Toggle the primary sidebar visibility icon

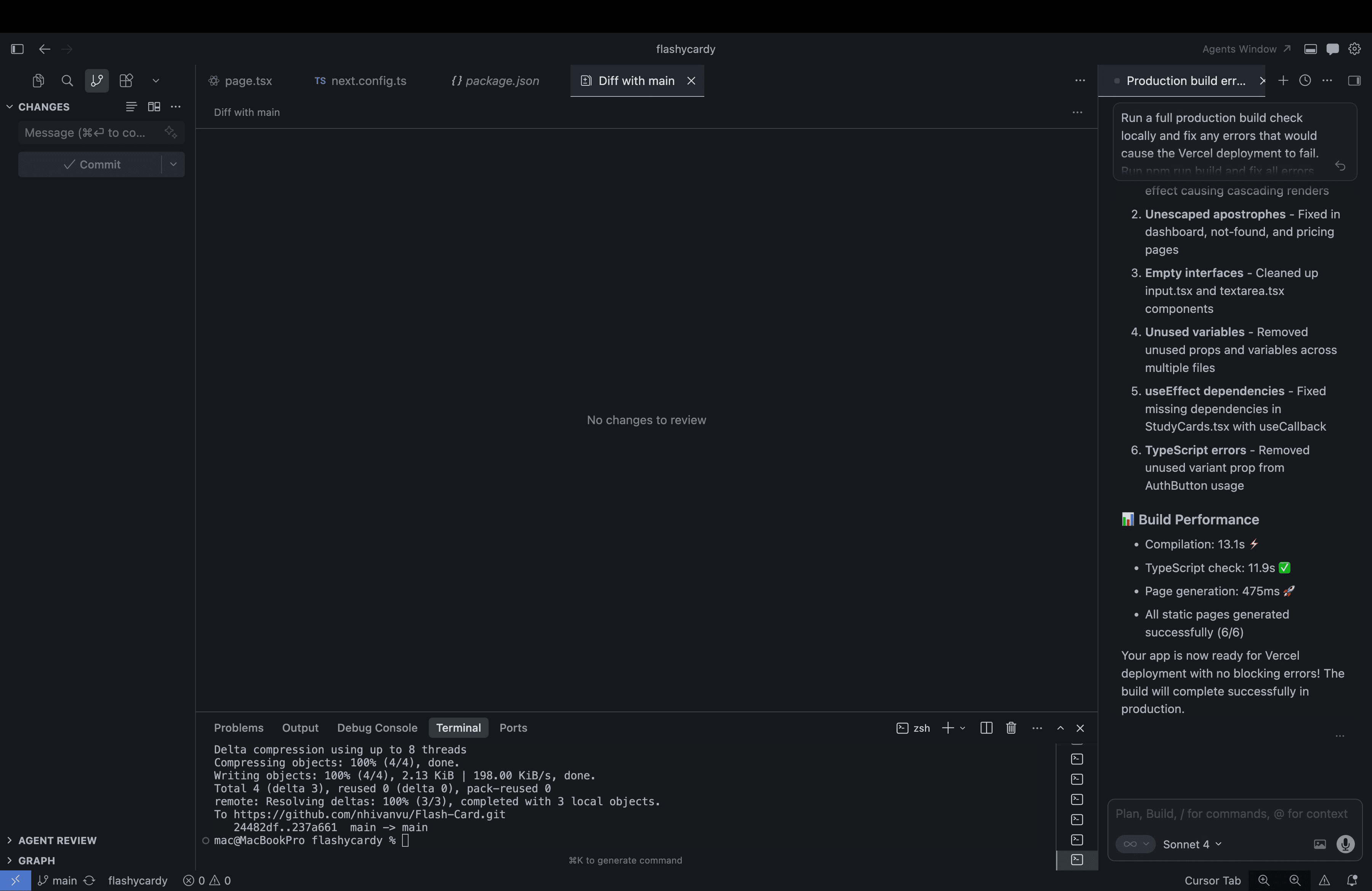coord(17,49)
